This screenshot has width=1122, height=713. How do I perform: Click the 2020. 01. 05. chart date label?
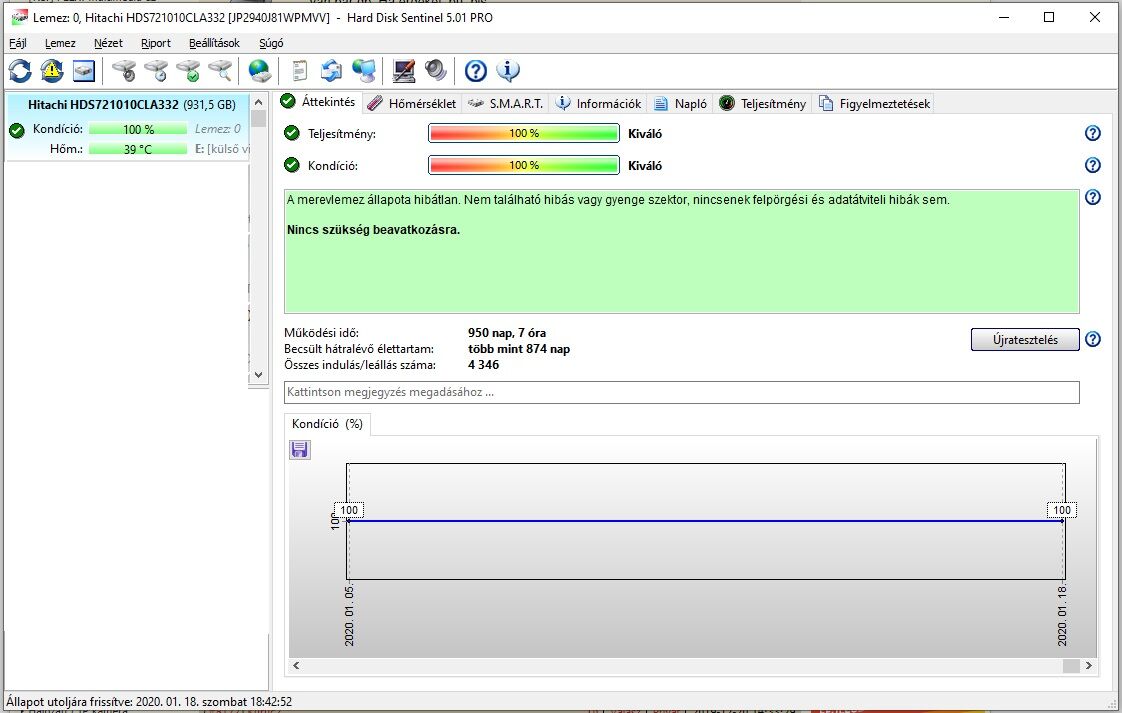point(349,616)
